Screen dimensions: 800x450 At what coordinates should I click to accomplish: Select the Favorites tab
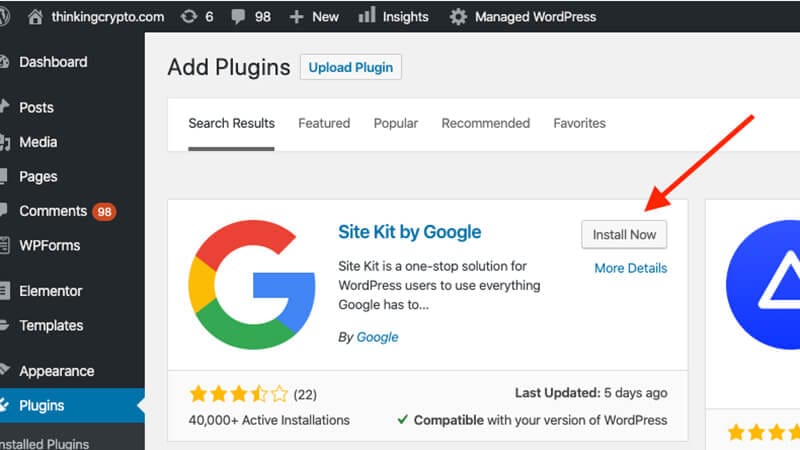[579, 123]
